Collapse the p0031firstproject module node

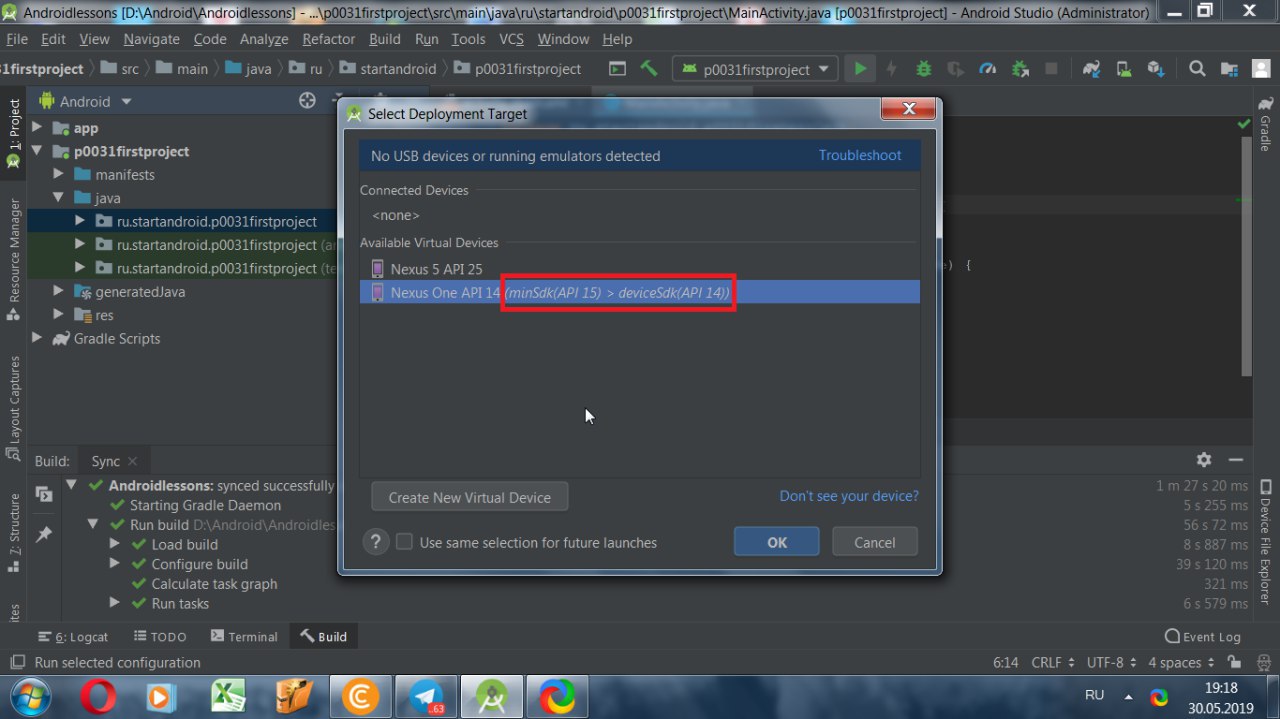(x=38, y=151)
